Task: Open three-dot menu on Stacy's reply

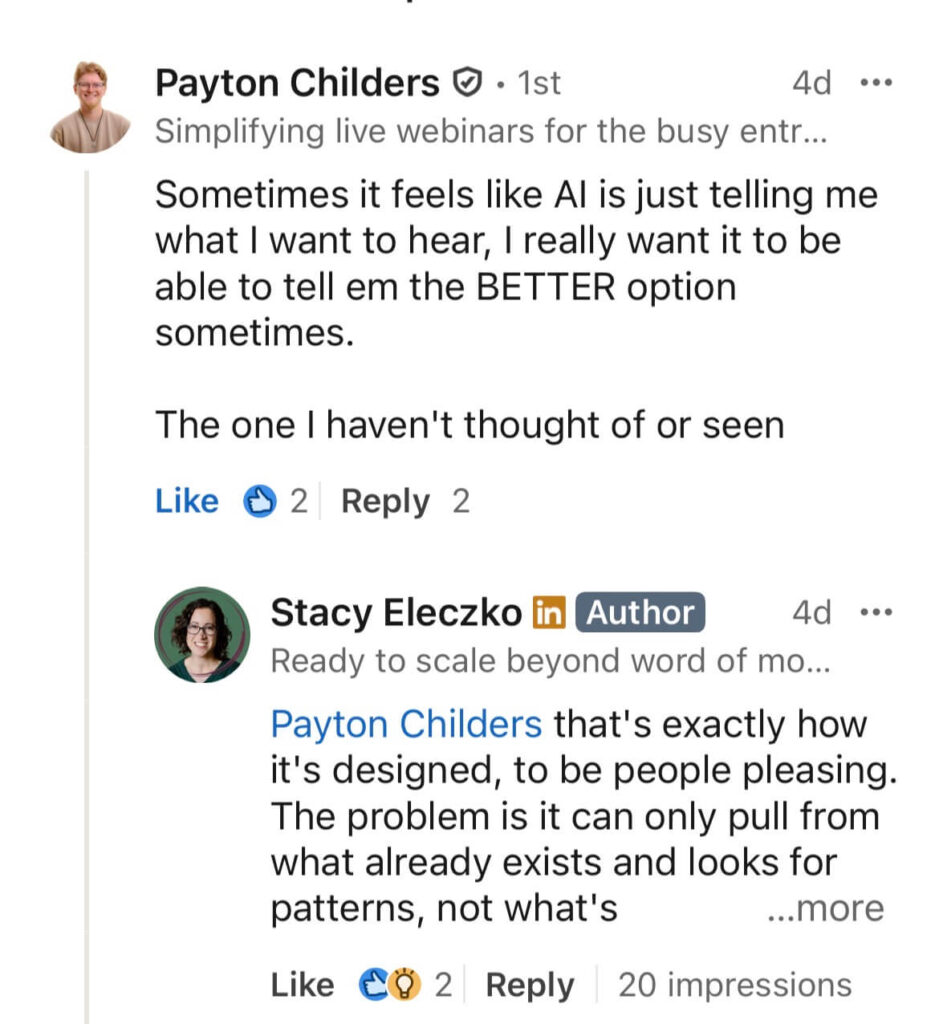Action: tap(876, 612)
